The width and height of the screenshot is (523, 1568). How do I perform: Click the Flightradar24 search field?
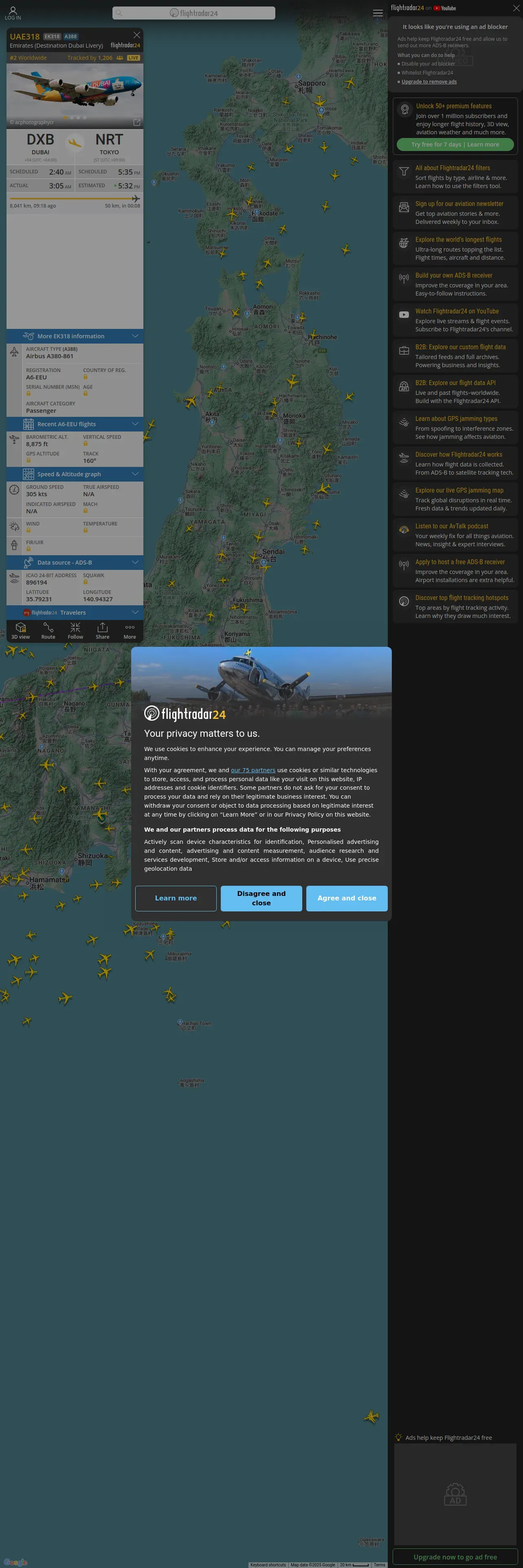[x=193, y=13]
